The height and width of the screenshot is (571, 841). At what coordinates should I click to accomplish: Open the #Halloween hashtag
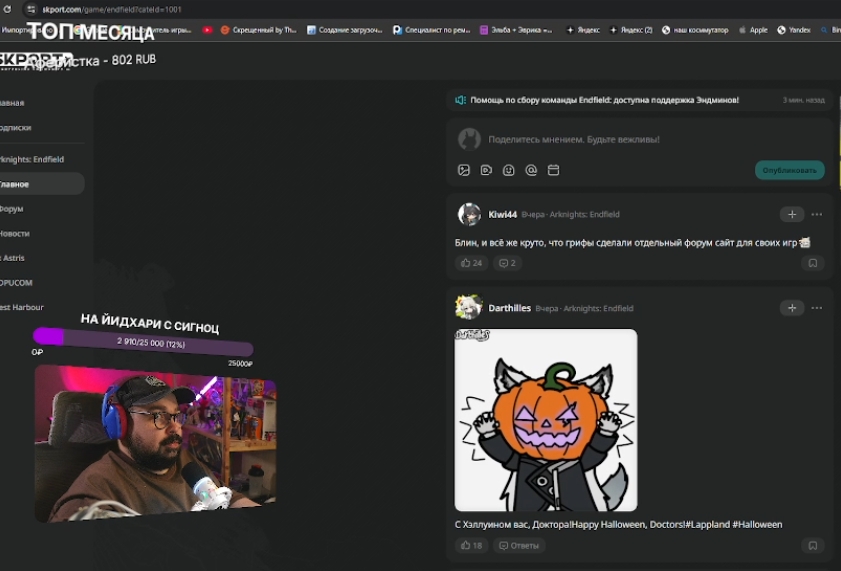(757, 524)
